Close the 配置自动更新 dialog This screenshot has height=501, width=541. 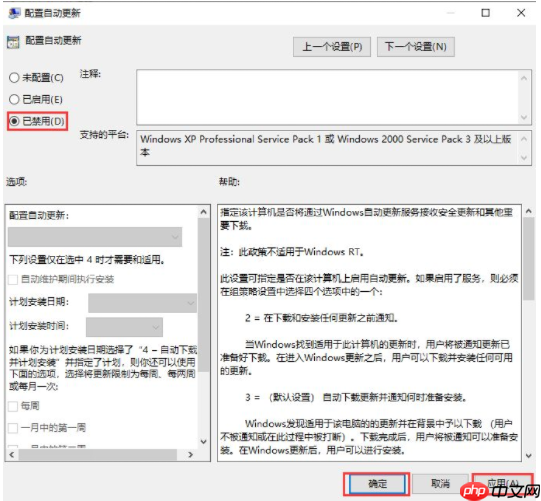coord(521,13)
